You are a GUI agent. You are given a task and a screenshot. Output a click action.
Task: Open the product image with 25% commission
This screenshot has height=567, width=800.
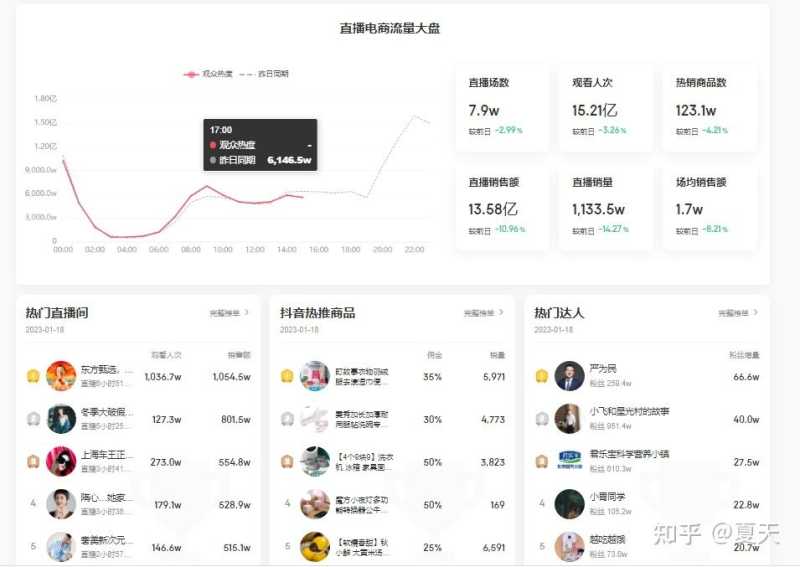[x=315, y=547]
